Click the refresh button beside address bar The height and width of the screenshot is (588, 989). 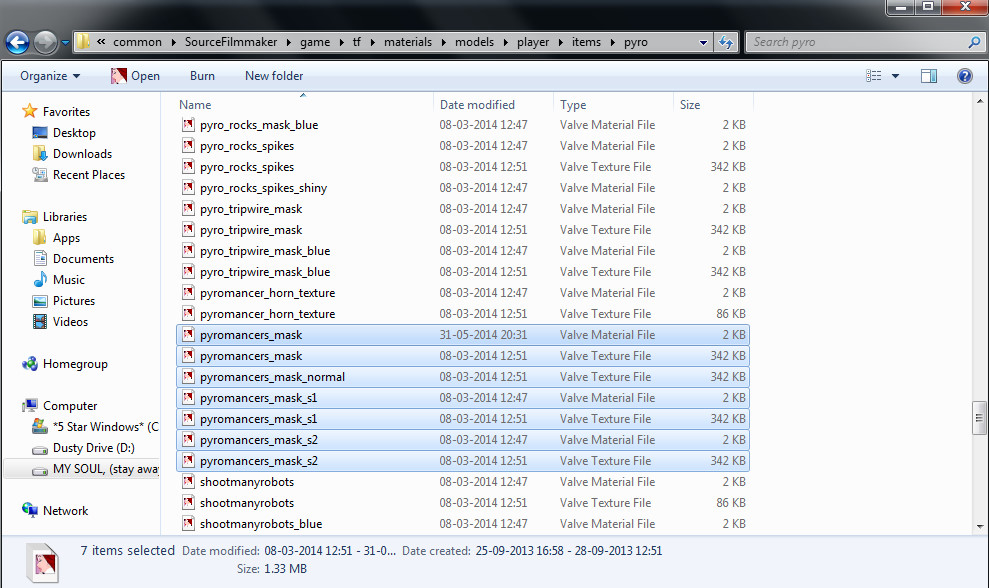point(726,42)
